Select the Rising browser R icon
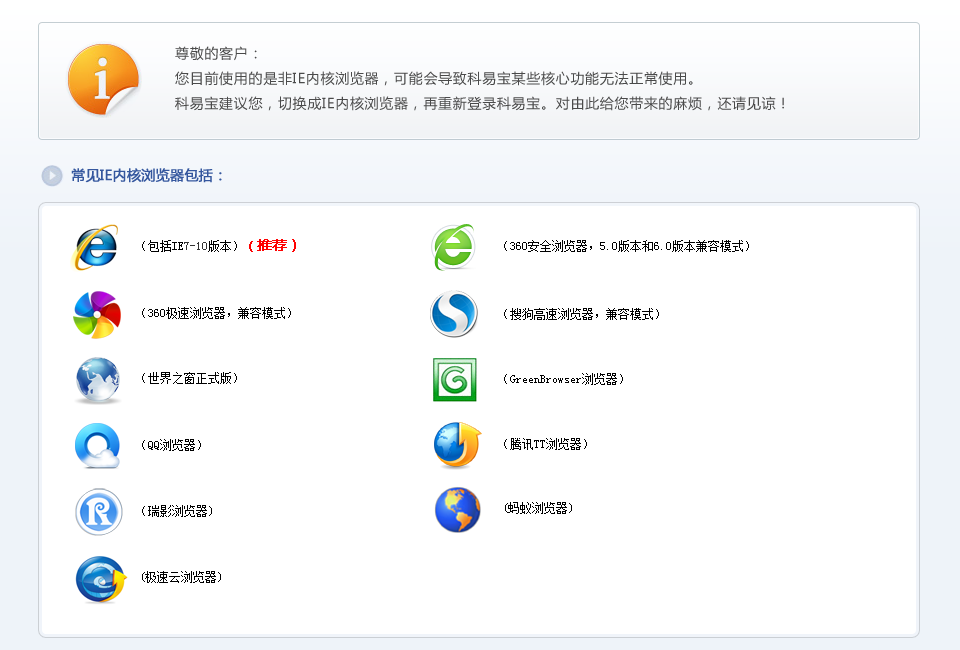This screenshot has height=650, width=960. click(x=99, y=512)
